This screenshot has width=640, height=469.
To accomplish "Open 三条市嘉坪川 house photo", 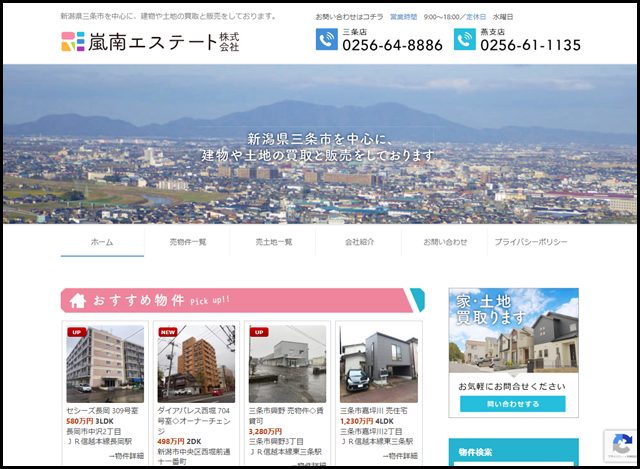I will pyautogui.click(x=379, y=364).
